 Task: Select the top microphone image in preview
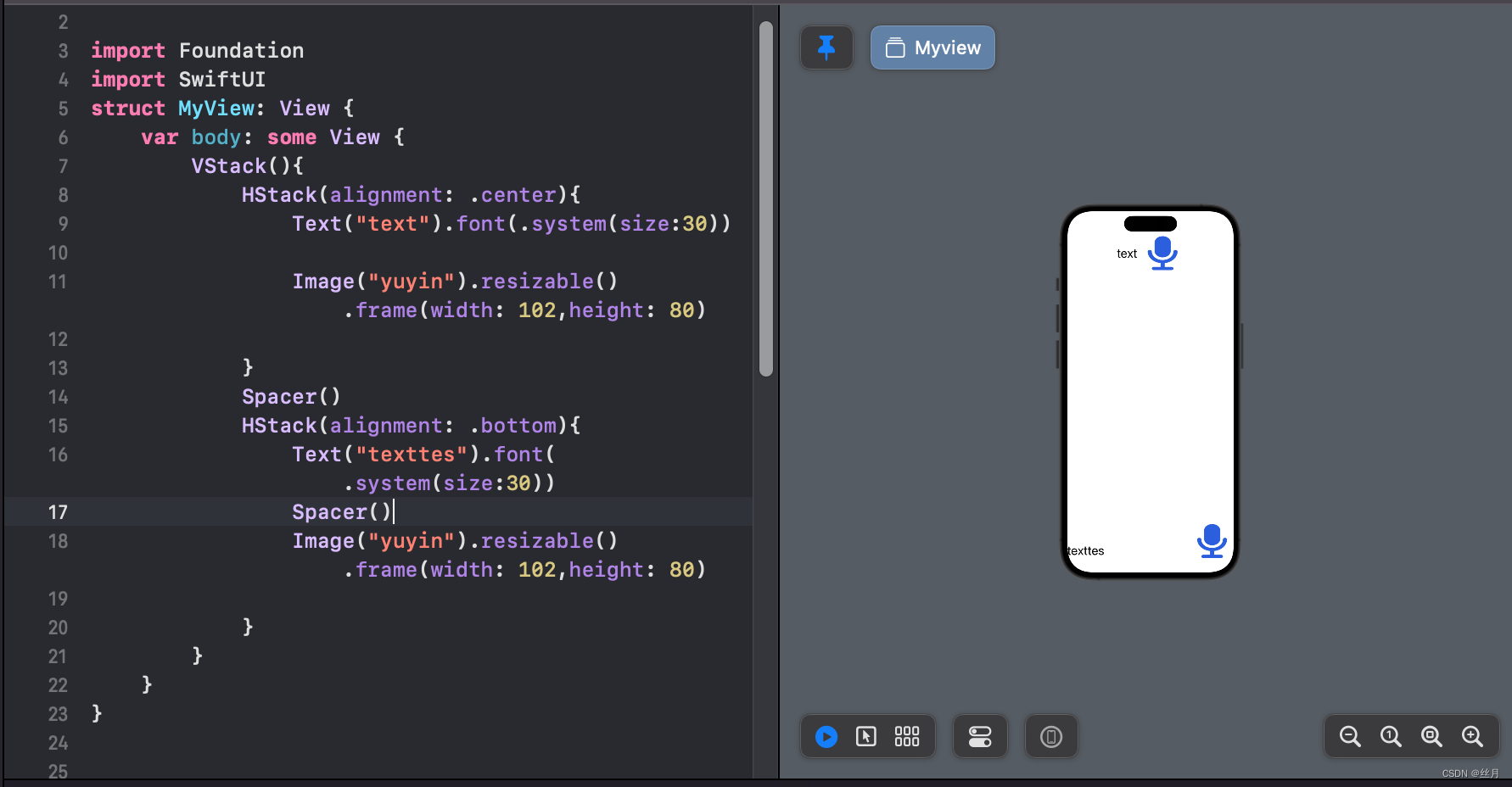click(x=1162, y=253)
